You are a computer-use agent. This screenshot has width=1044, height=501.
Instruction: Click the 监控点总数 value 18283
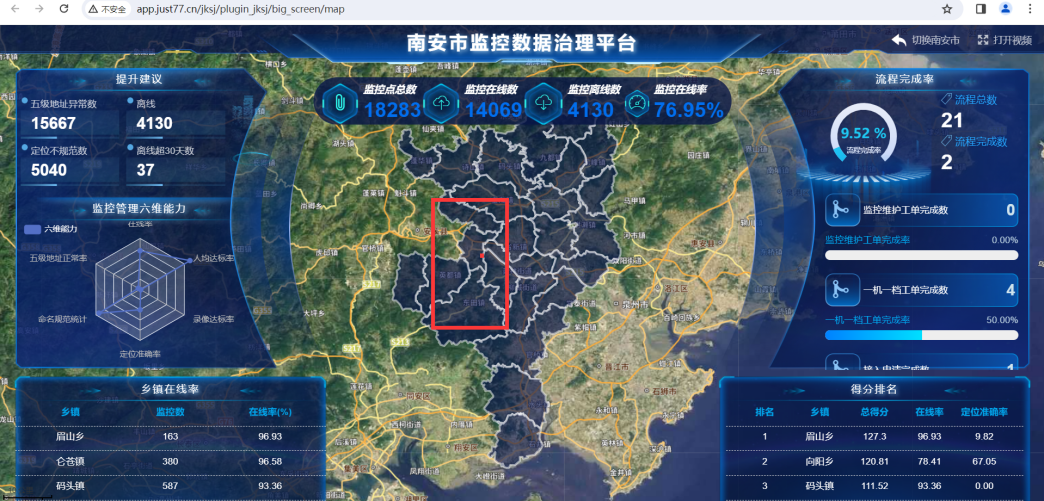click(393, 110)
